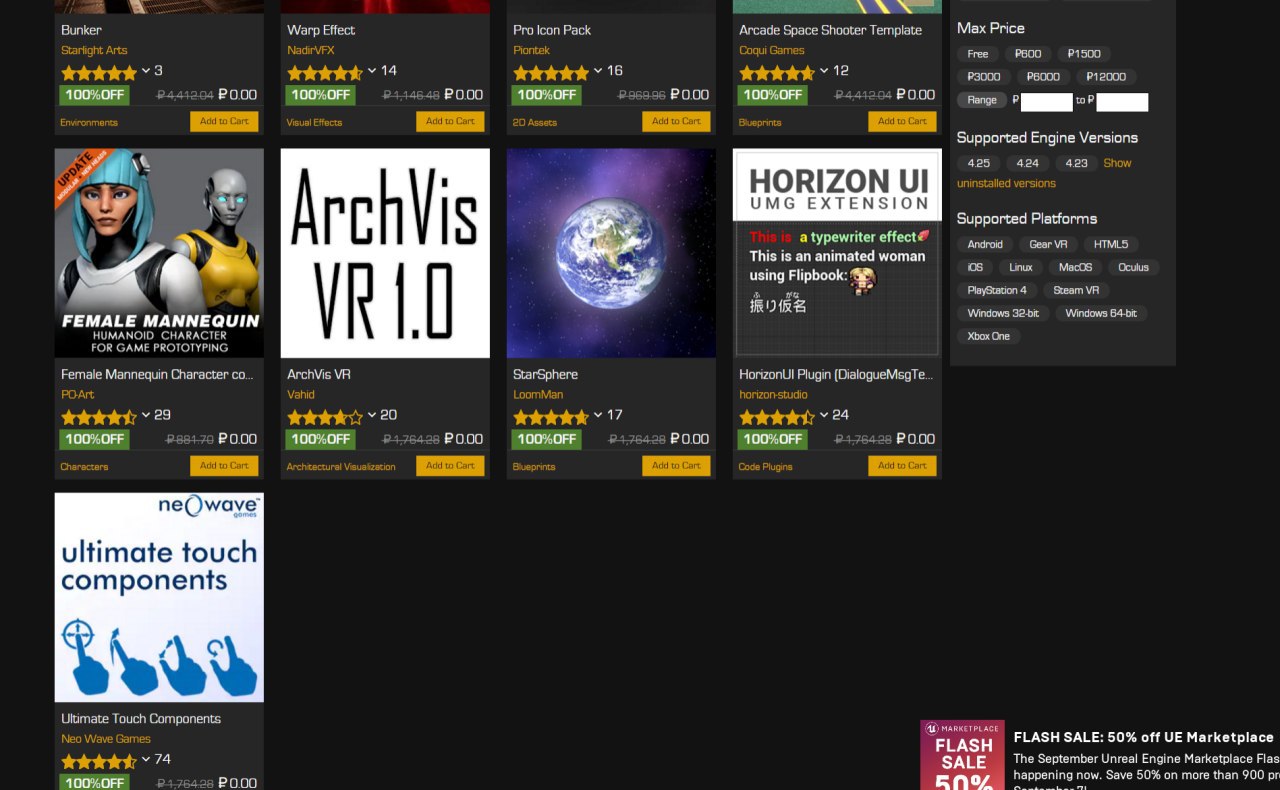Filter by engine version 4.24
Image resolution: width=1280 pixels, height=790 pixels.
[1028, 163]
